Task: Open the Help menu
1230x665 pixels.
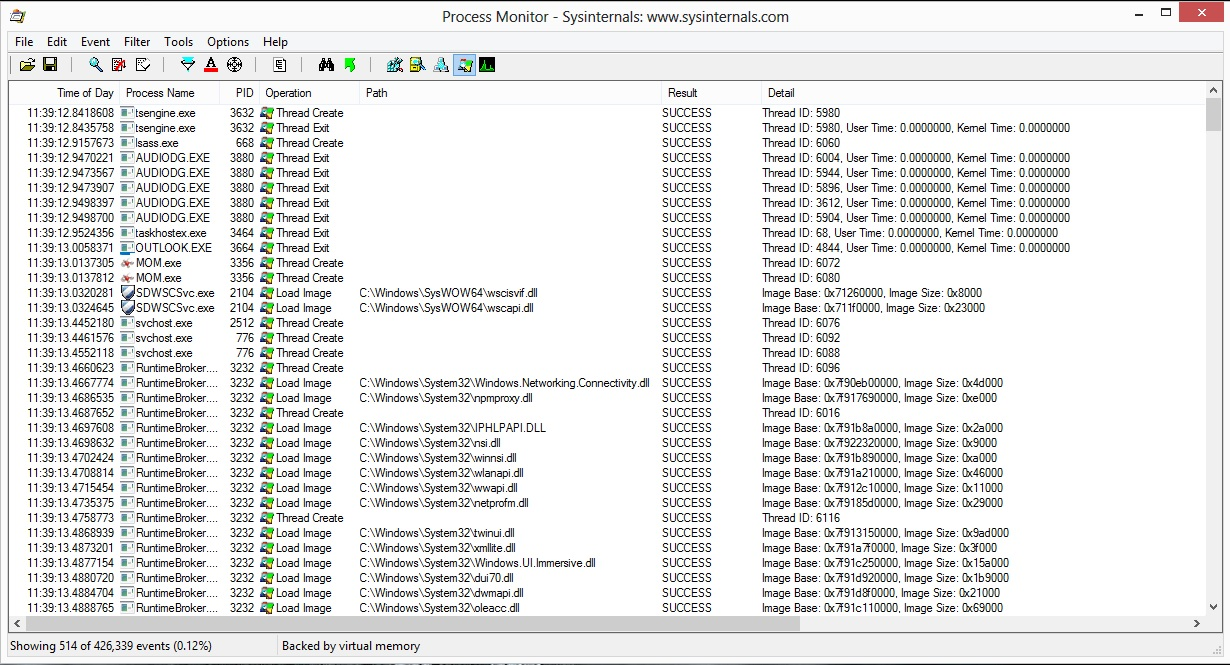Action: (276, 42)
